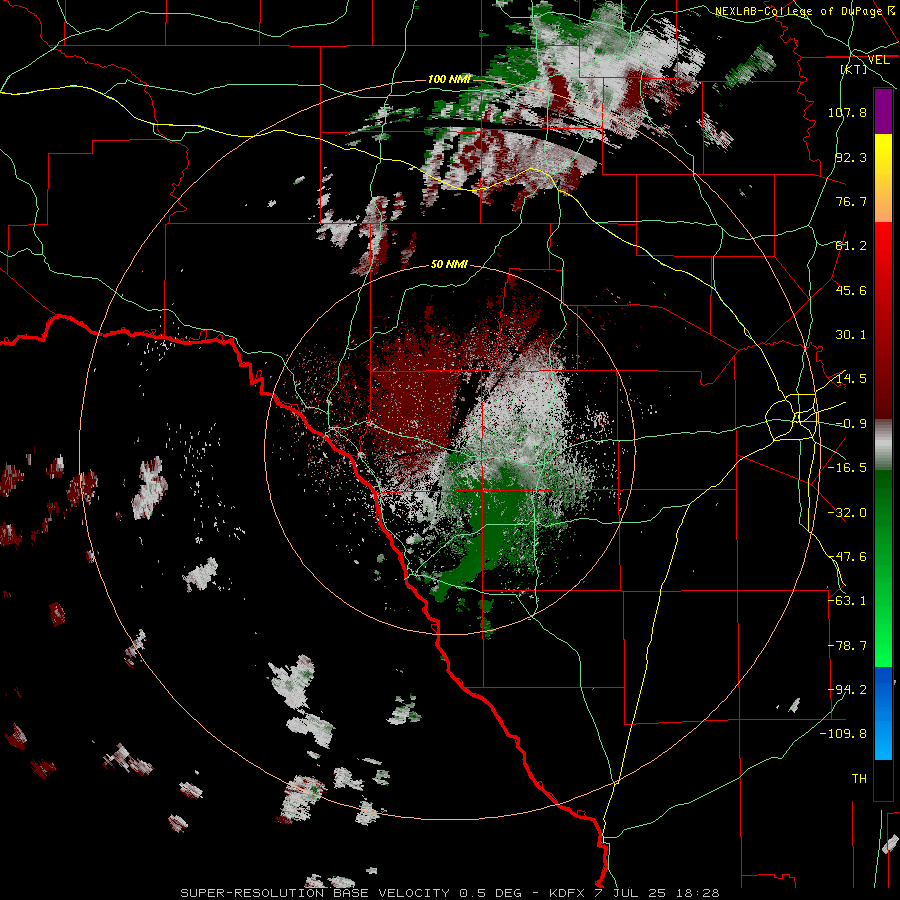Pick the yellow-orange segment of the color bar
This screenshot has width=900, height=900.
coord(883,178)
